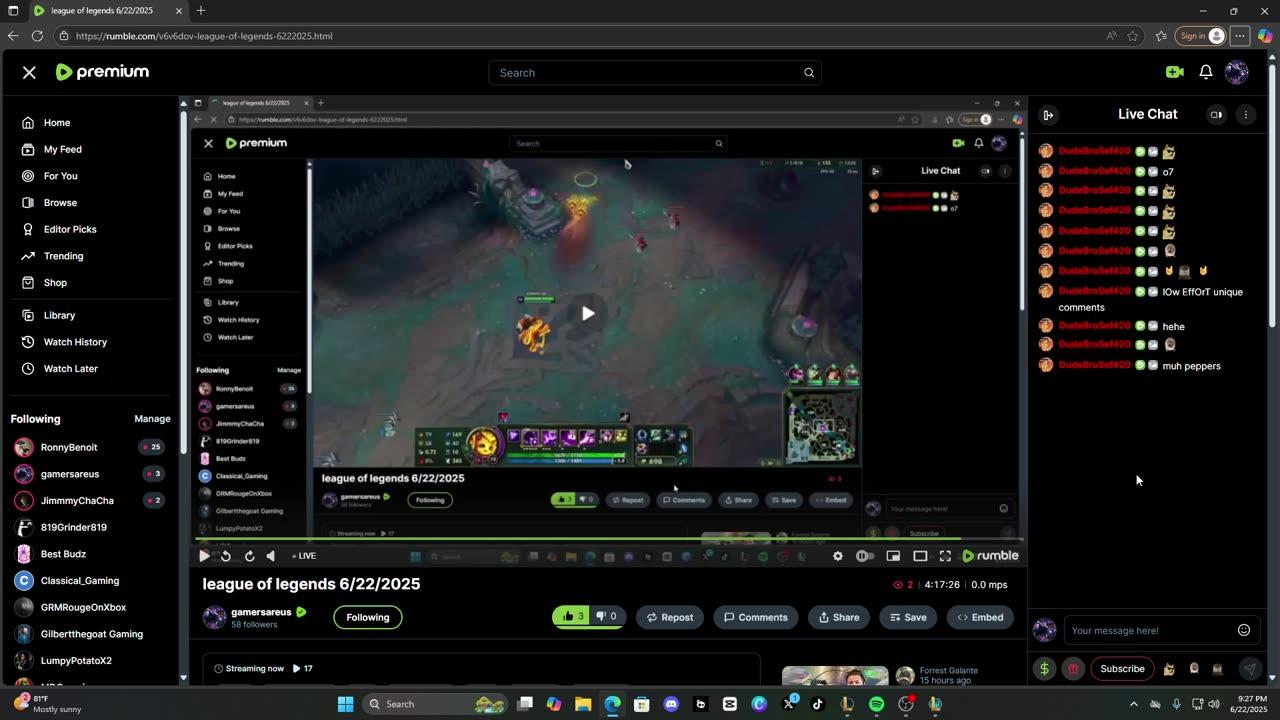
Task: Open the user profile avatar menu
Action: [1237, 72]
